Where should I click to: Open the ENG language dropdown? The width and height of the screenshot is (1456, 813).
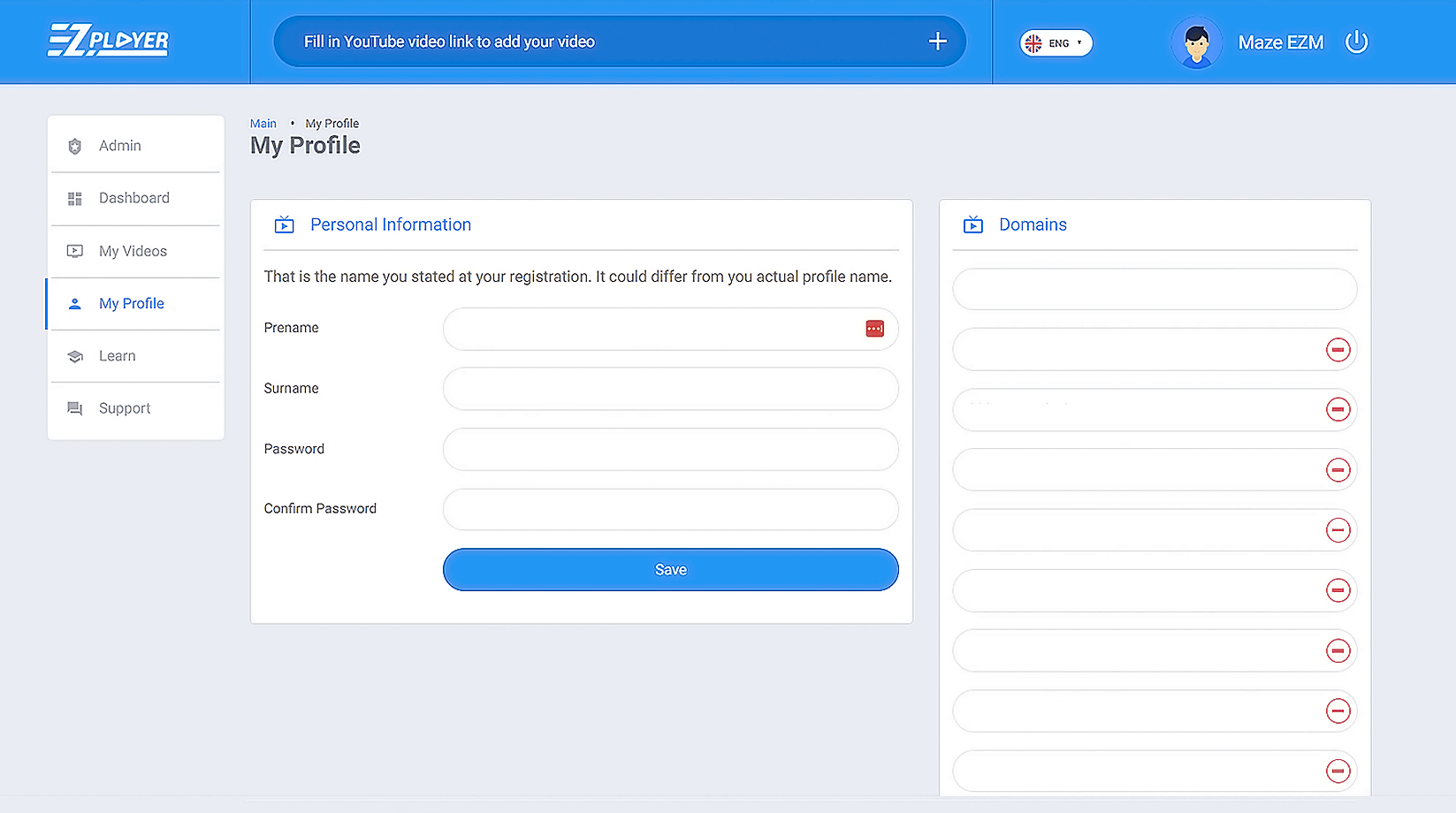pyautogui.click(x=1056, y=42)
